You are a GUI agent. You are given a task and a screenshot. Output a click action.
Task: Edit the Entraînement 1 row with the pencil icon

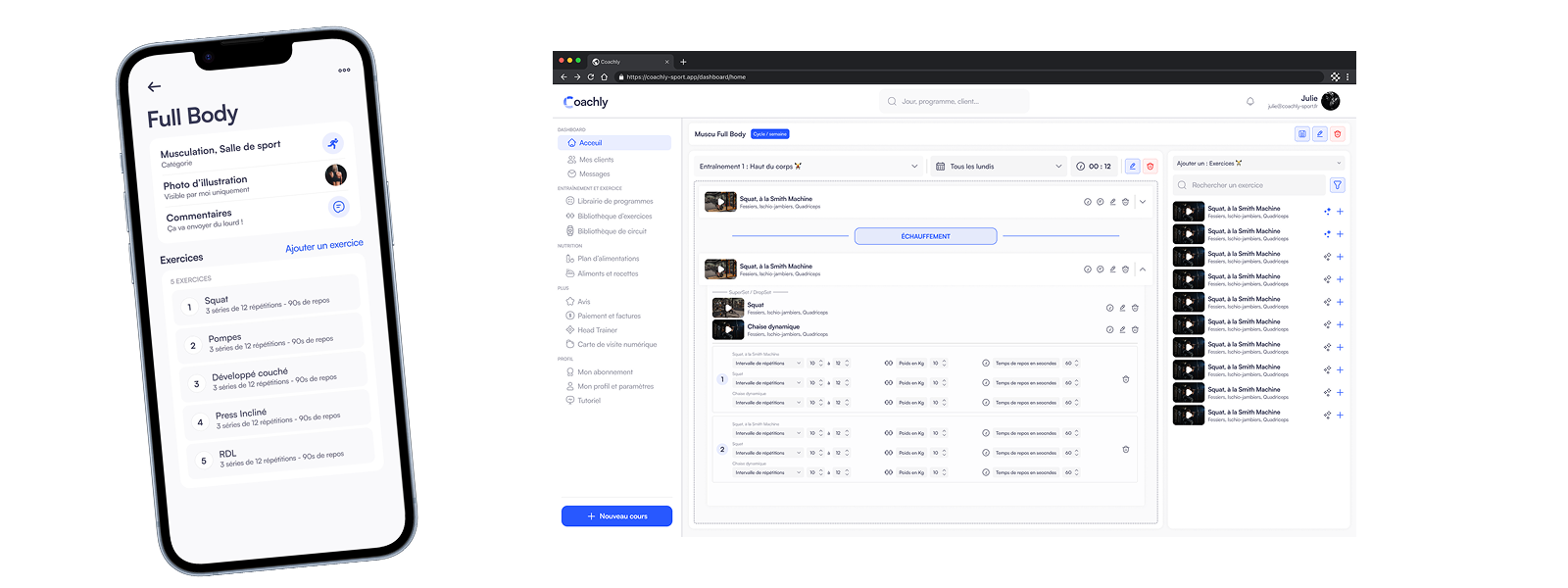pyautogui.click(x=1132, y=167)
